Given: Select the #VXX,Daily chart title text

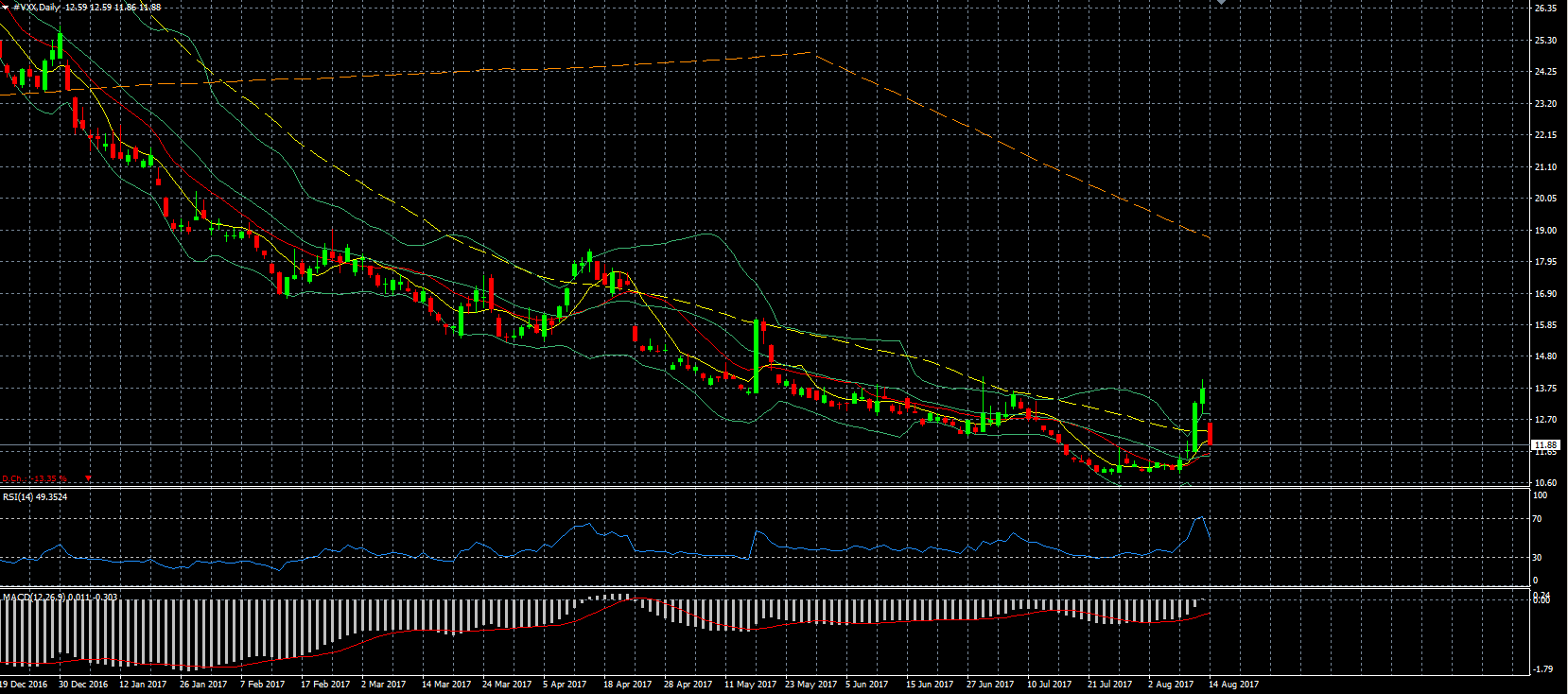Looking at the screenshot, I should pyautogui.click(x=36, y=7).
